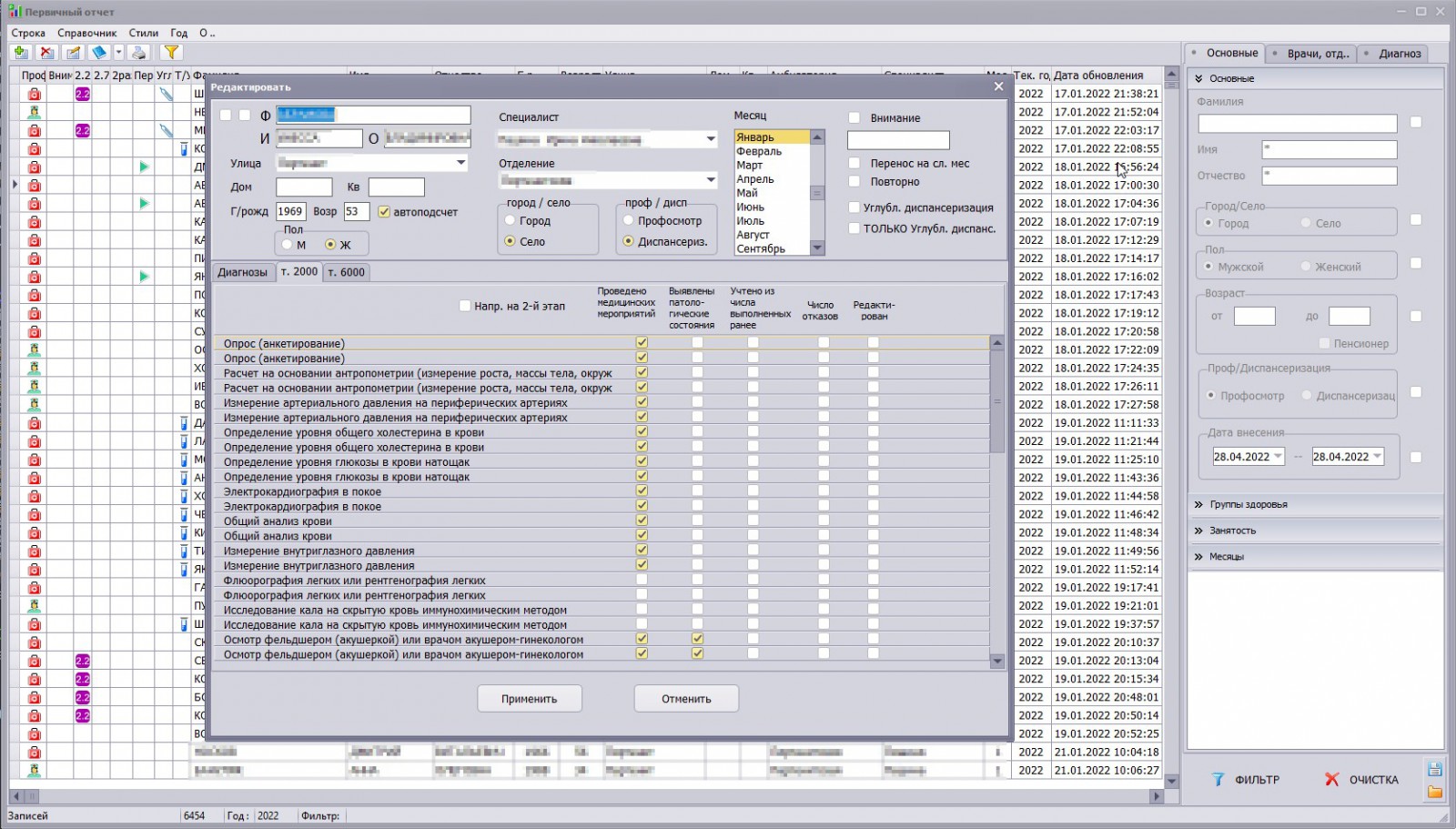
Task: Open the Специалист dropdown
Action: 711,139
